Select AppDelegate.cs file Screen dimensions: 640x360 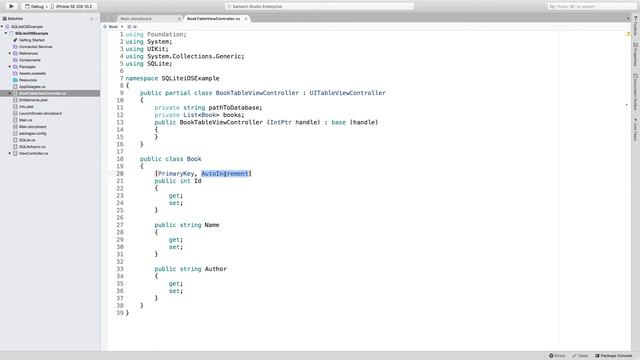[x=32, y=87]
